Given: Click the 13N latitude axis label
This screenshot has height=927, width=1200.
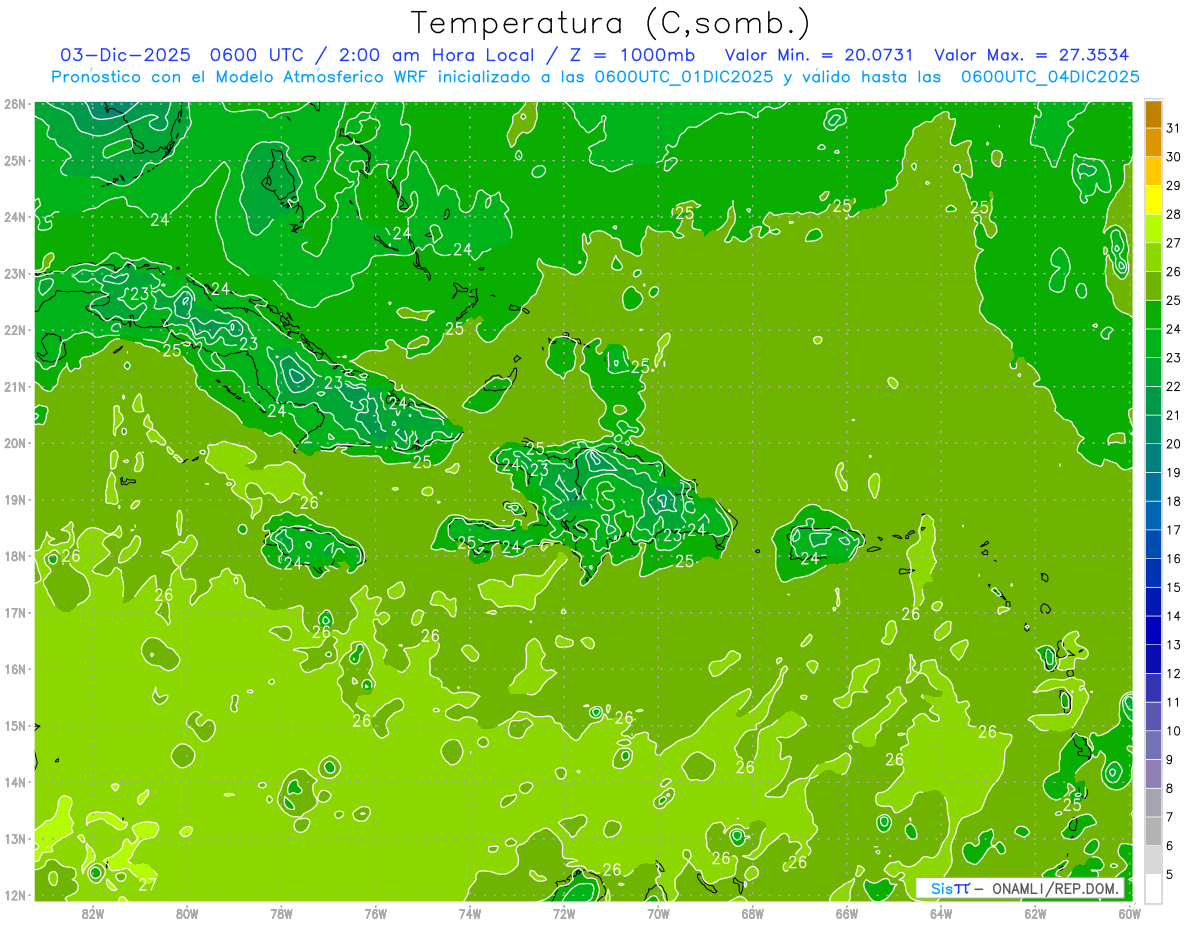Looking at the screenshot, I should (x=15, y=838).
